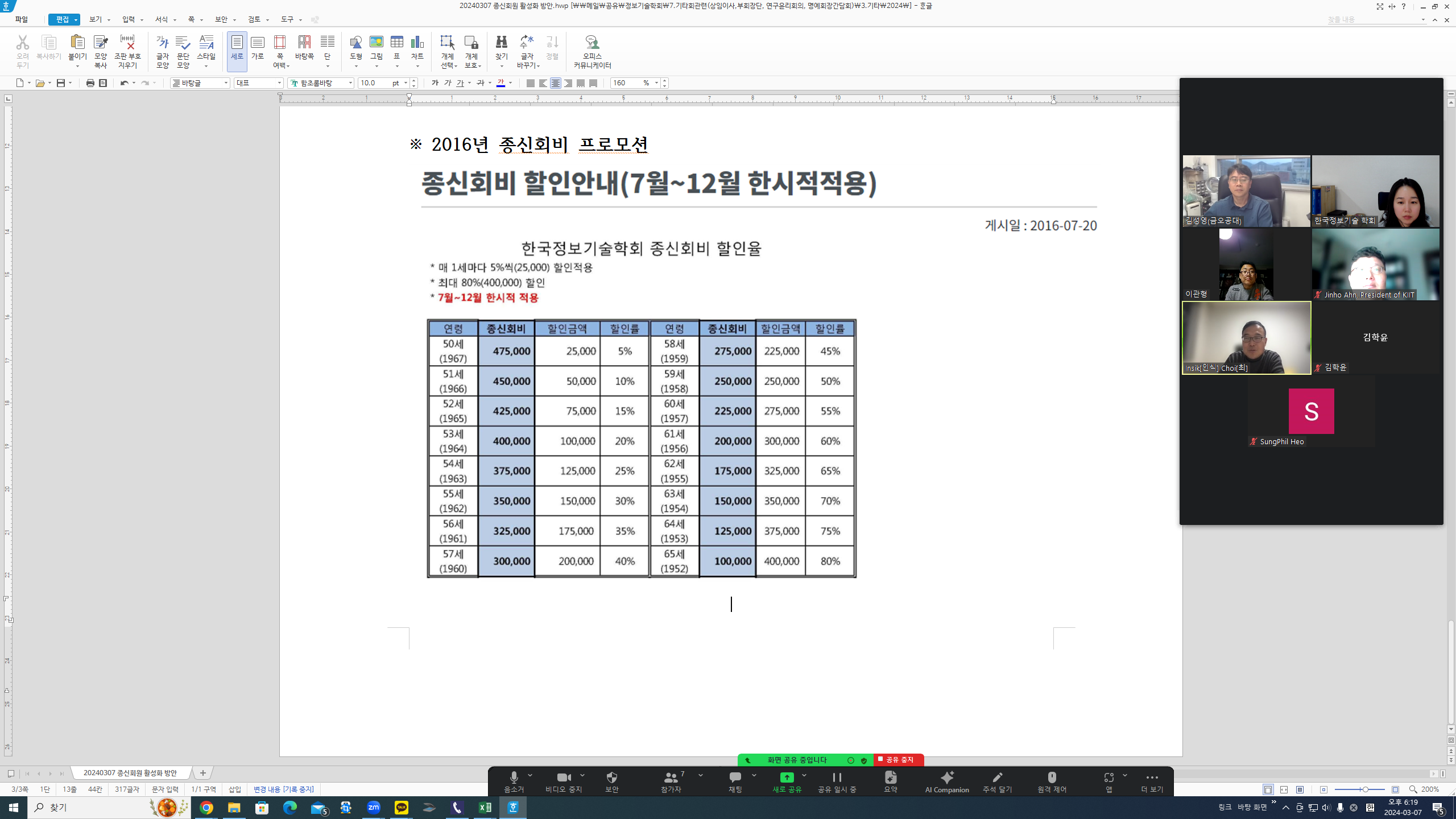Stop video via Zoom 비디오 중지 button

(x=564, y=781)
